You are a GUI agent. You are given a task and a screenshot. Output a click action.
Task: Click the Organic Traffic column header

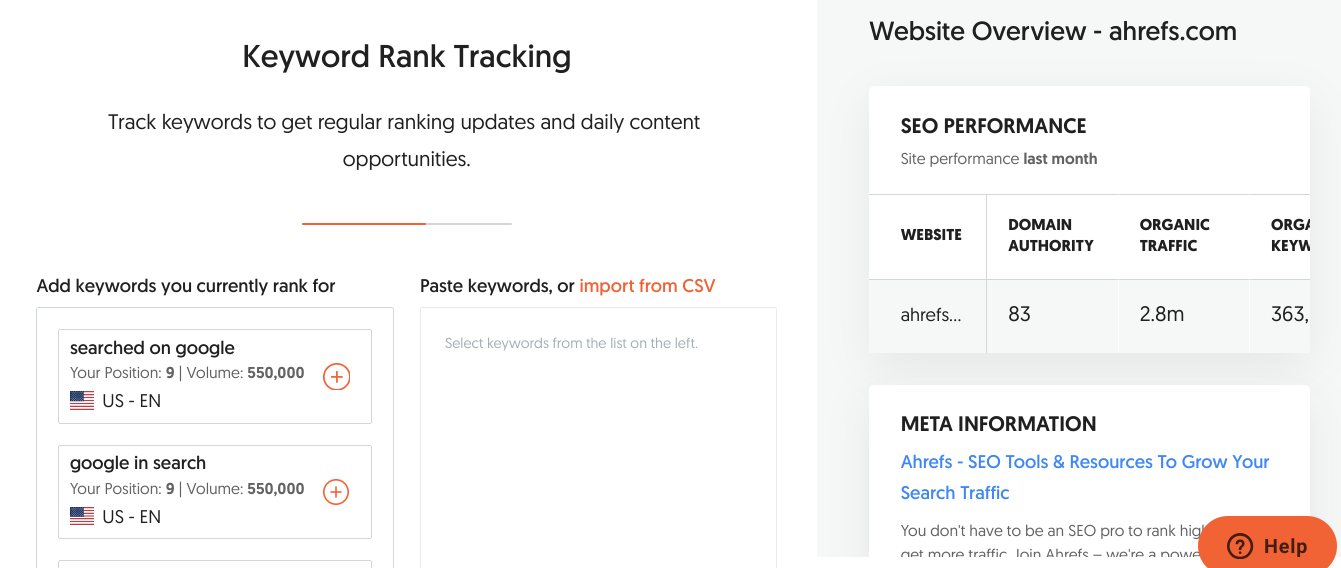tap(1175, 235)
